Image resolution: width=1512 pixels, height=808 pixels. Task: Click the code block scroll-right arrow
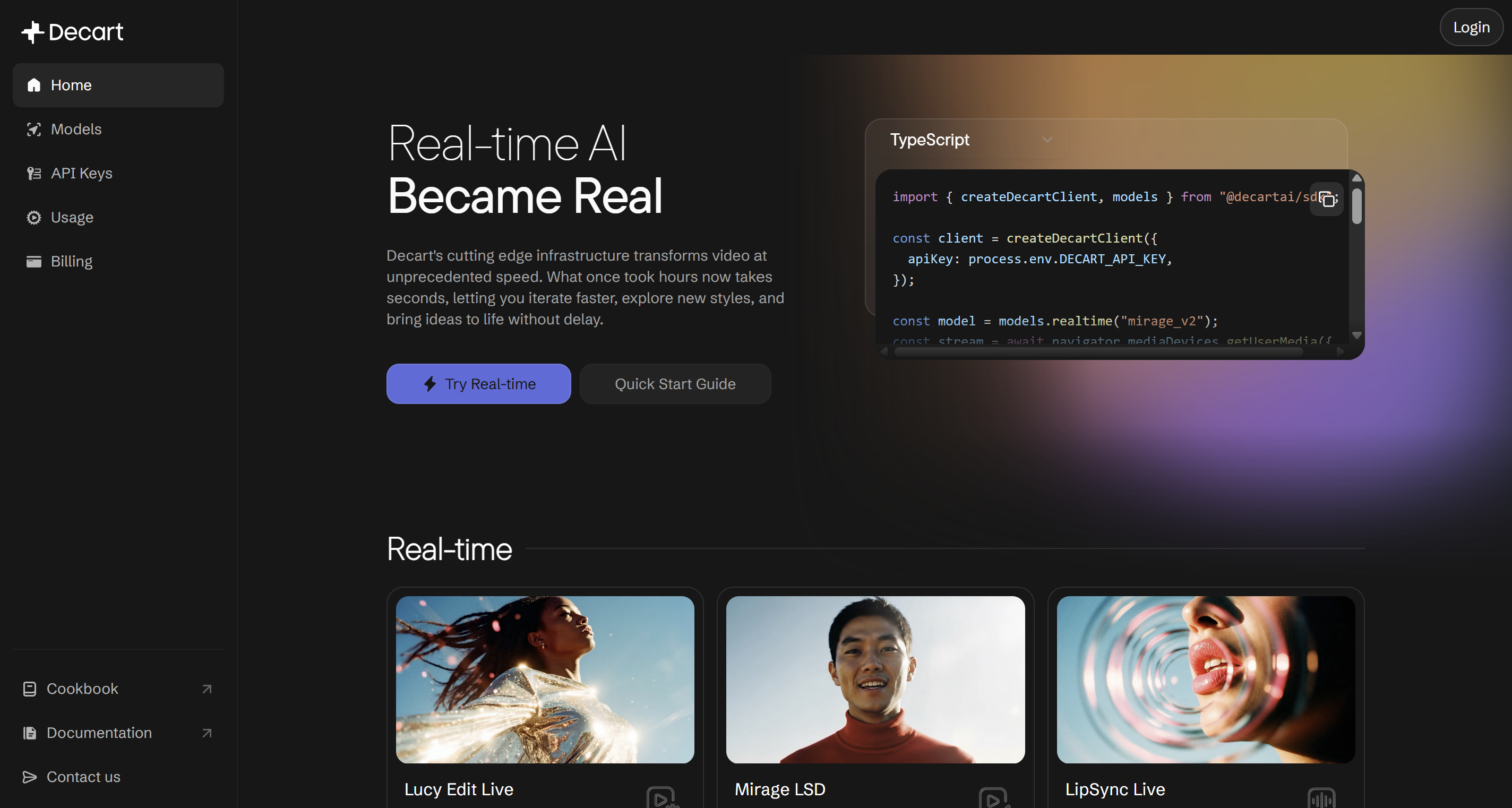point(1340,352)
